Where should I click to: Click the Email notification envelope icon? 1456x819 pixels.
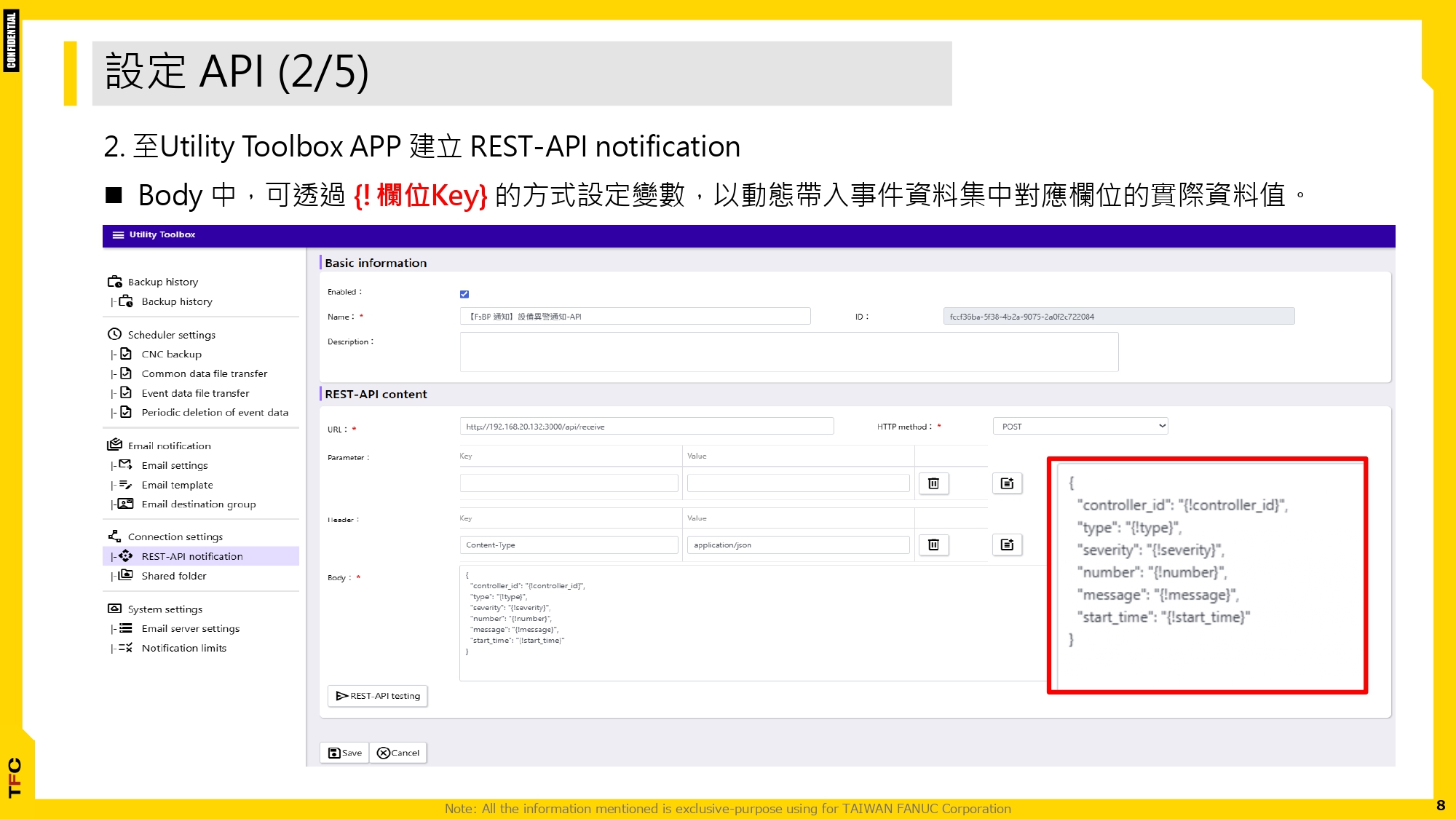(x=114, y=445)
